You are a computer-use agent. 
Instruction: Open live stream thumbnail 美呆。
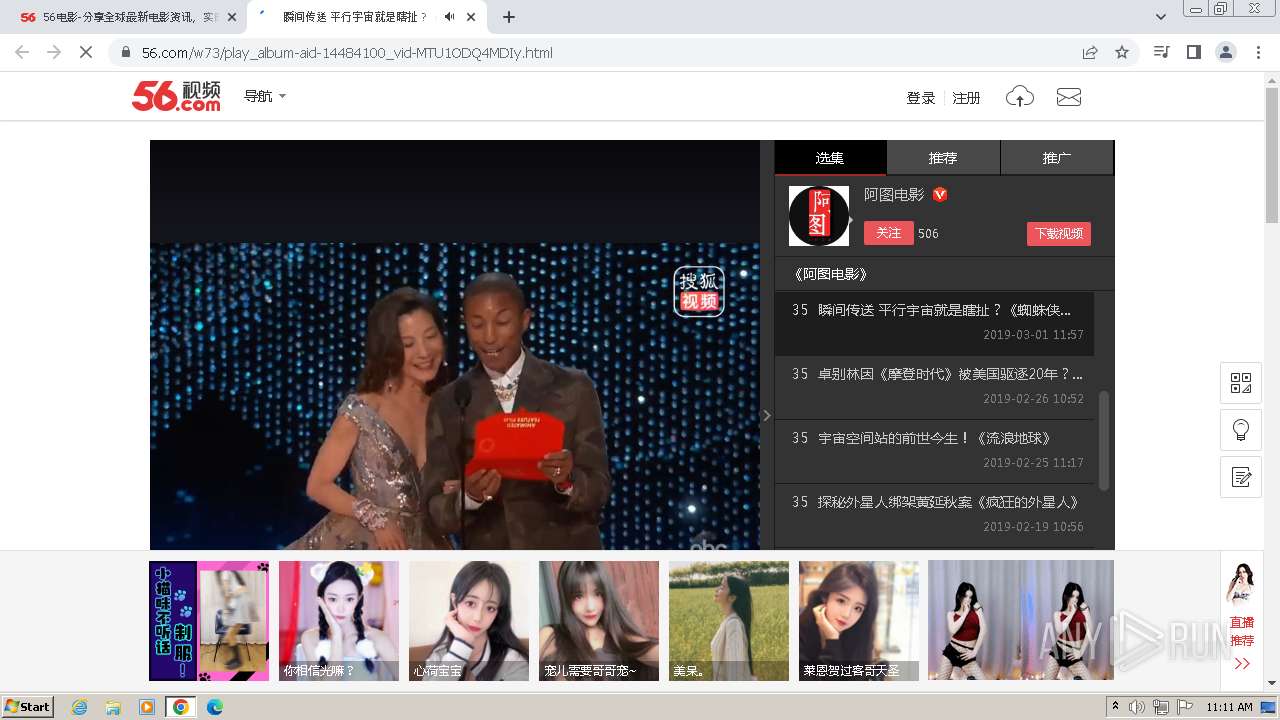coord(729,621)
